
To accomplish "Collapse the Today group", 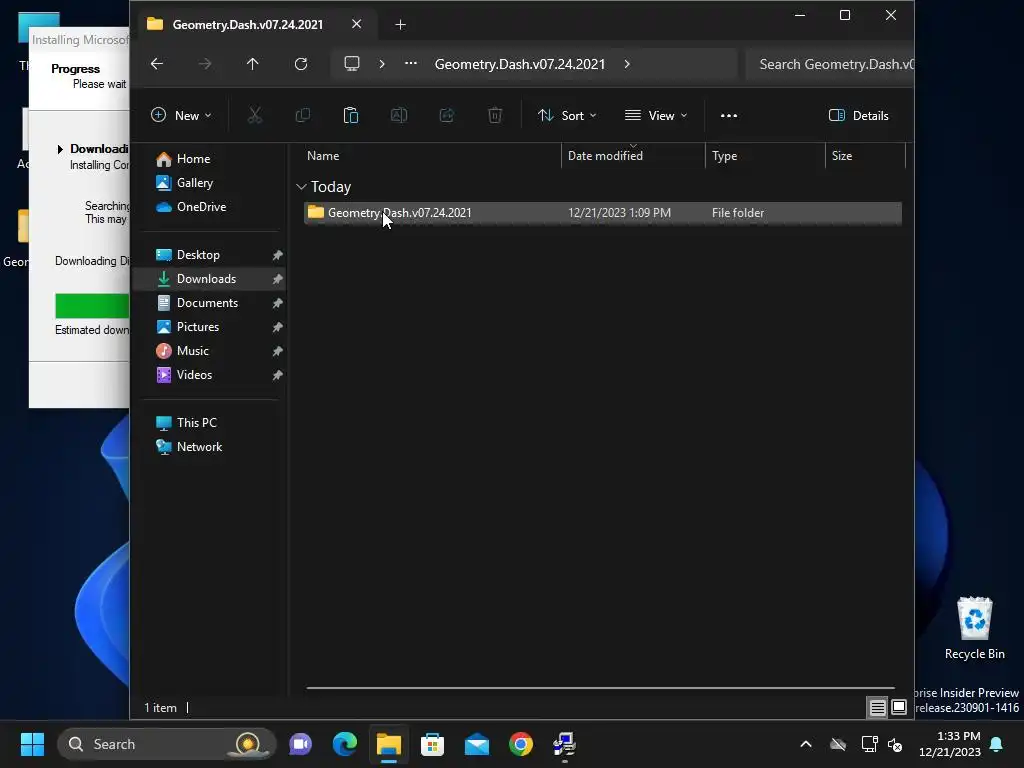I will point(301,187).
